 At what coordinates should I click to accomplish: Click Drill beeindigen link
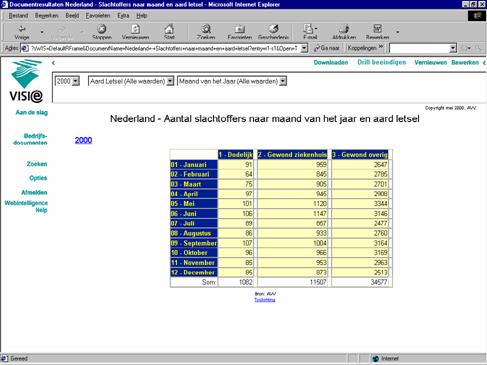(382, 62)
